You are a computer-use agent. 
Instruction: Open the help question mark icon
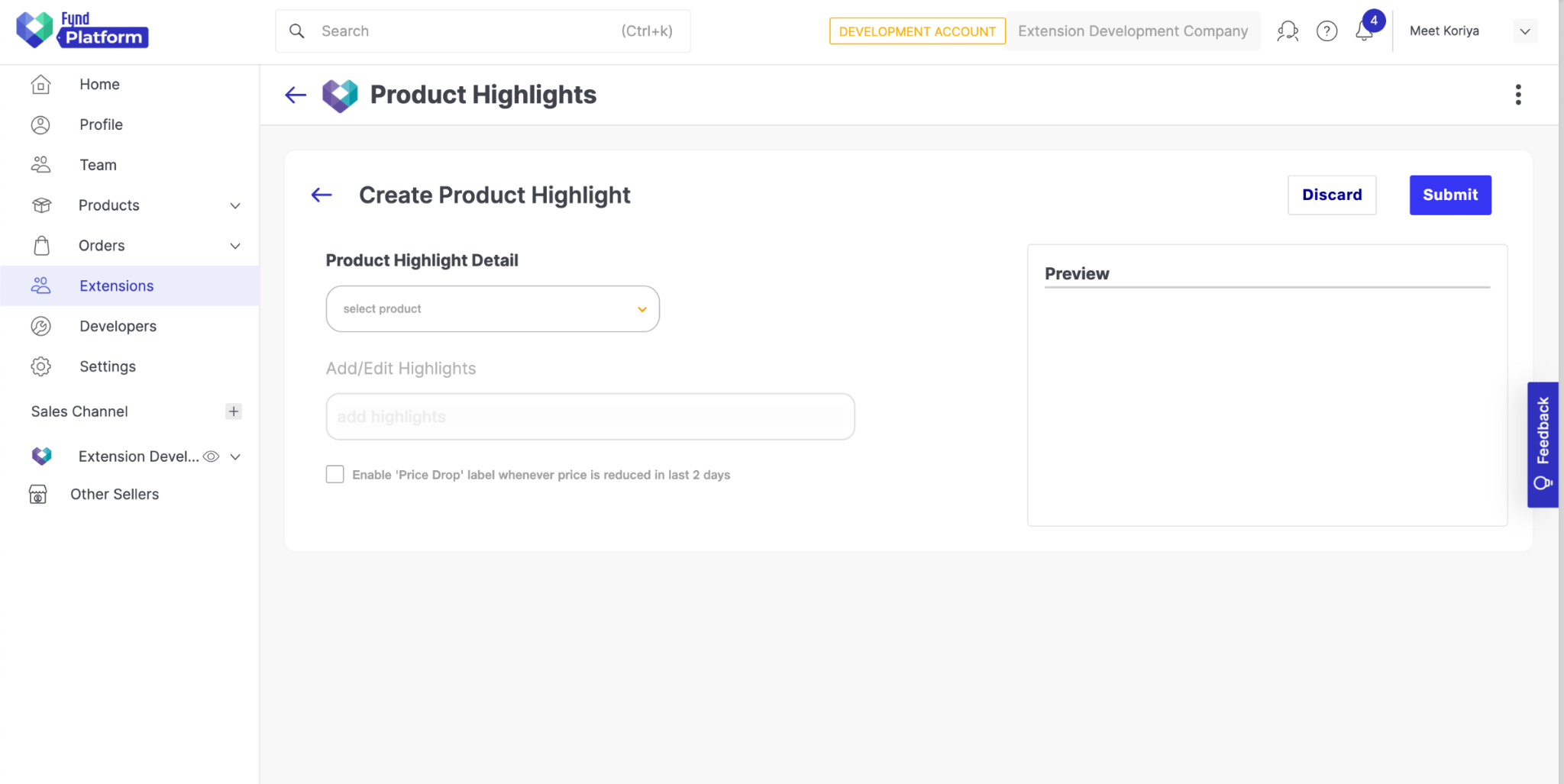click(x=1327, y=31)
